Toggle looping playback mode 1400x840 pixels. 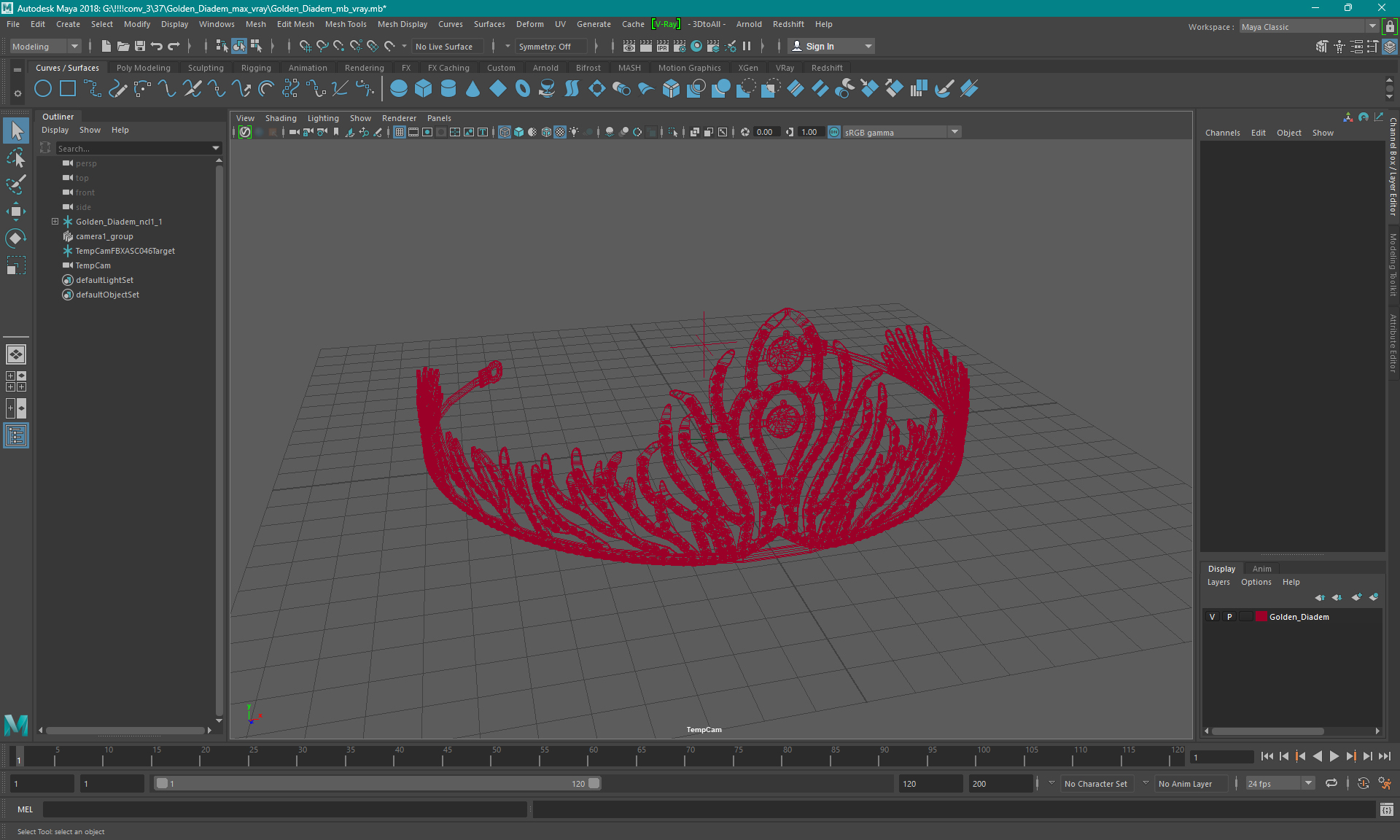pyautogui.click(x=1331, y=783)
